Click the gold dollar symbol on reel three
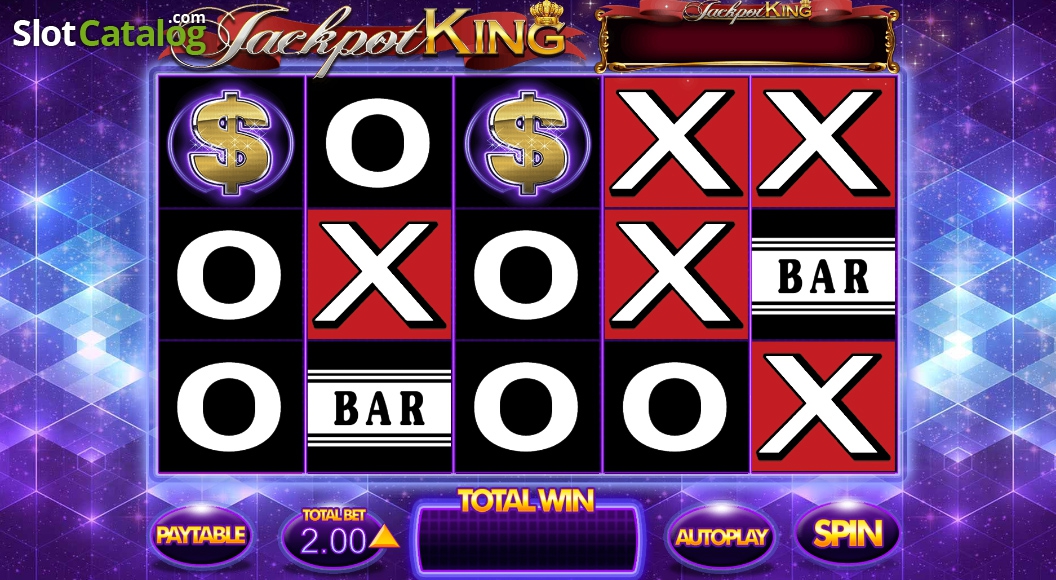The width and height of the screenshot is (1056, 580). click(527, 143)
